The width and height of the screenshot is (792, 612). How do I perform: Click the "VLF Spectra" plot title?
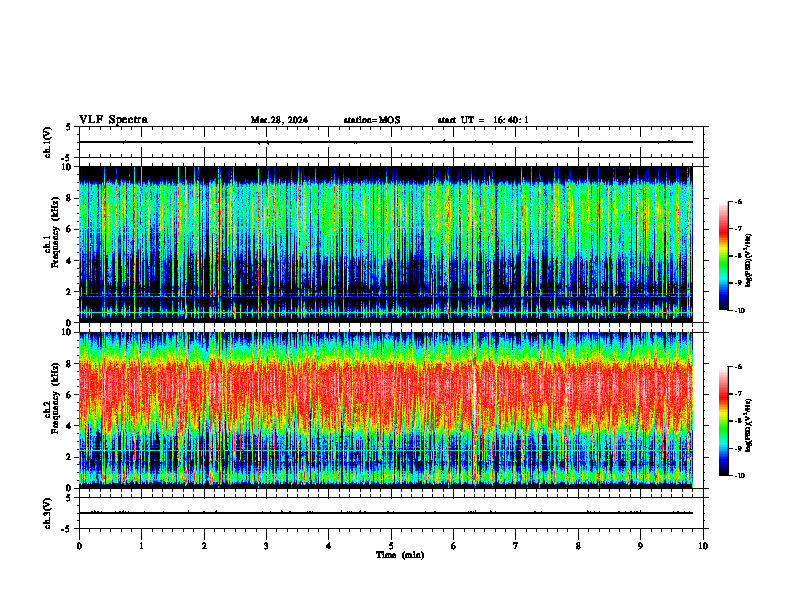[x=113, y=120]
